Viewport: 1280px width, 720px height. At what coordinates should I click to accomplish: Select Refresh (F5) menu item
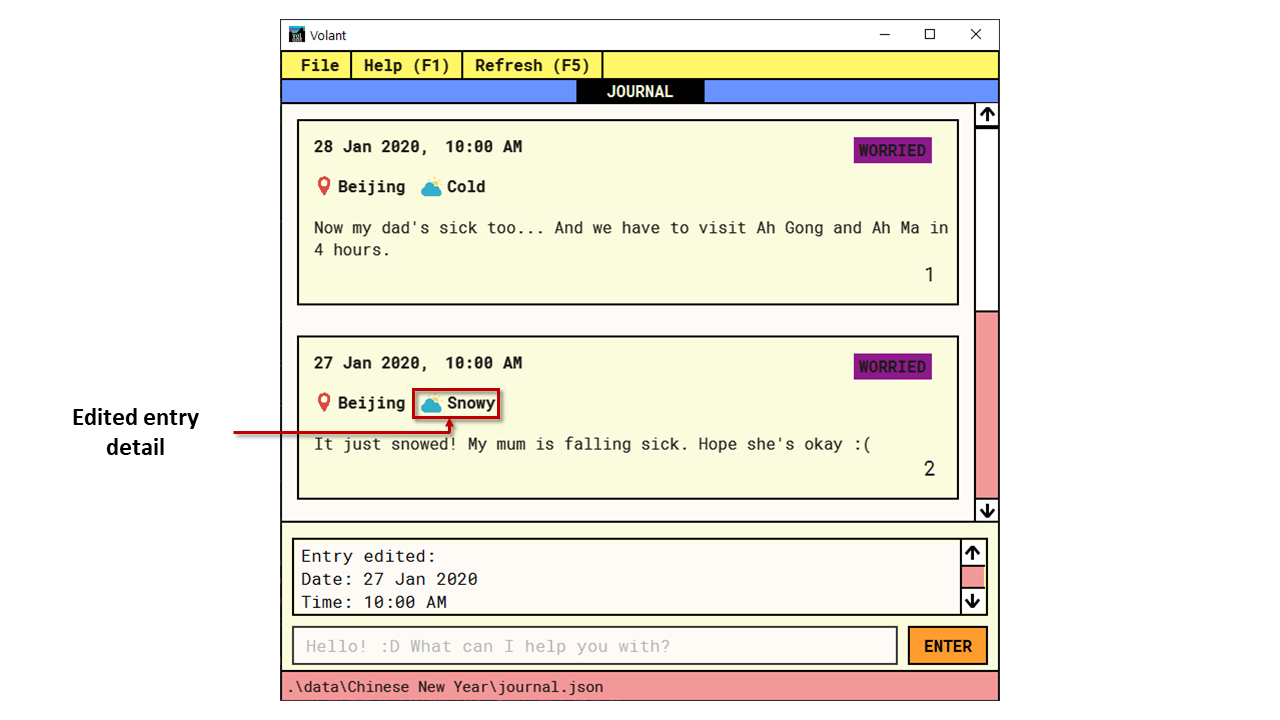[x=533, y=65]
